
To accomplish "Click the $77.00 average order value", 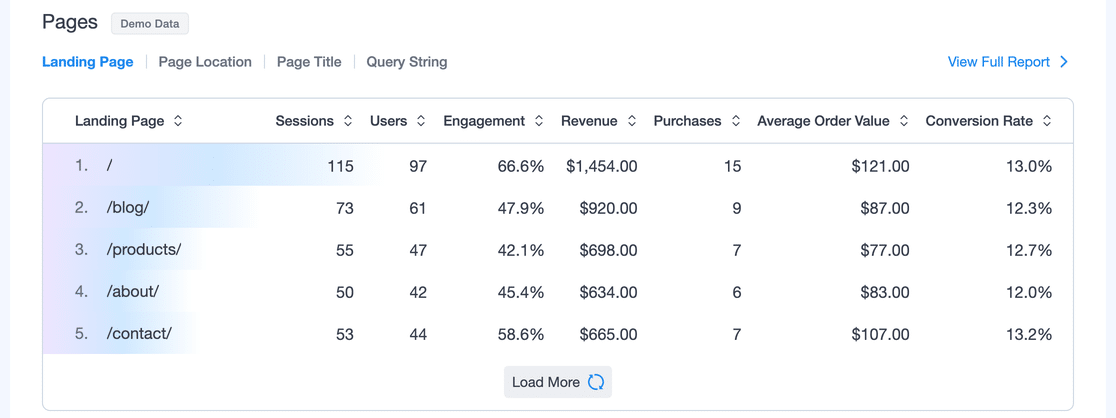I will coord(883,251).
